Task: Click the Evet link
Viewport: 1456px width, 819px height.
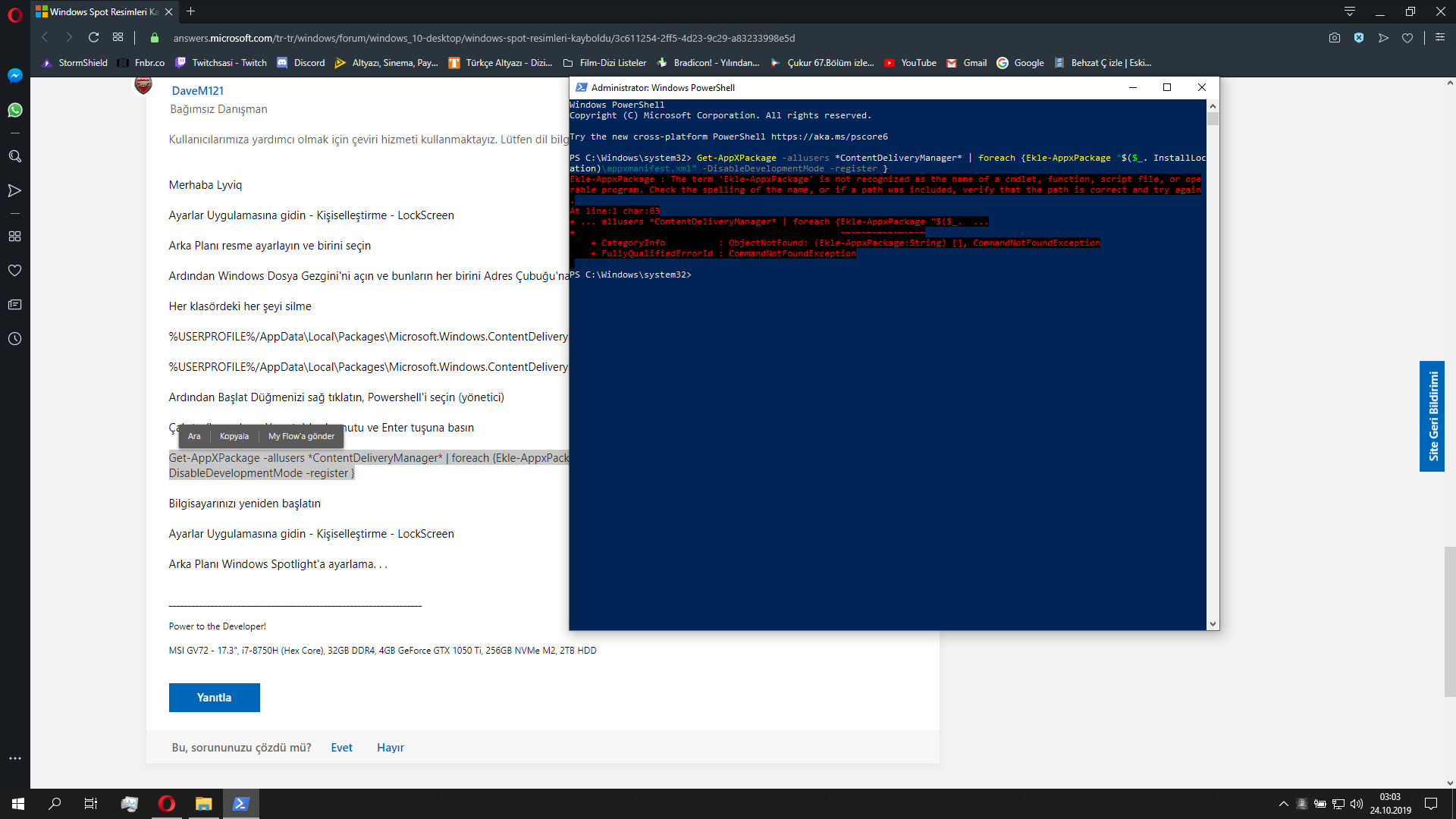Action: coord(341,748)
